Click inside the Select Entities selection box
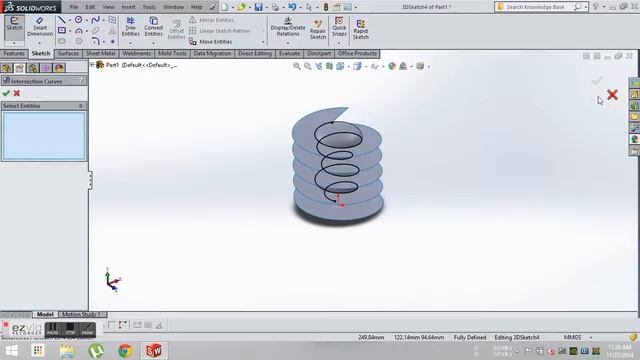This screenshot has height=360, width=640. click(x=44, y=136)
